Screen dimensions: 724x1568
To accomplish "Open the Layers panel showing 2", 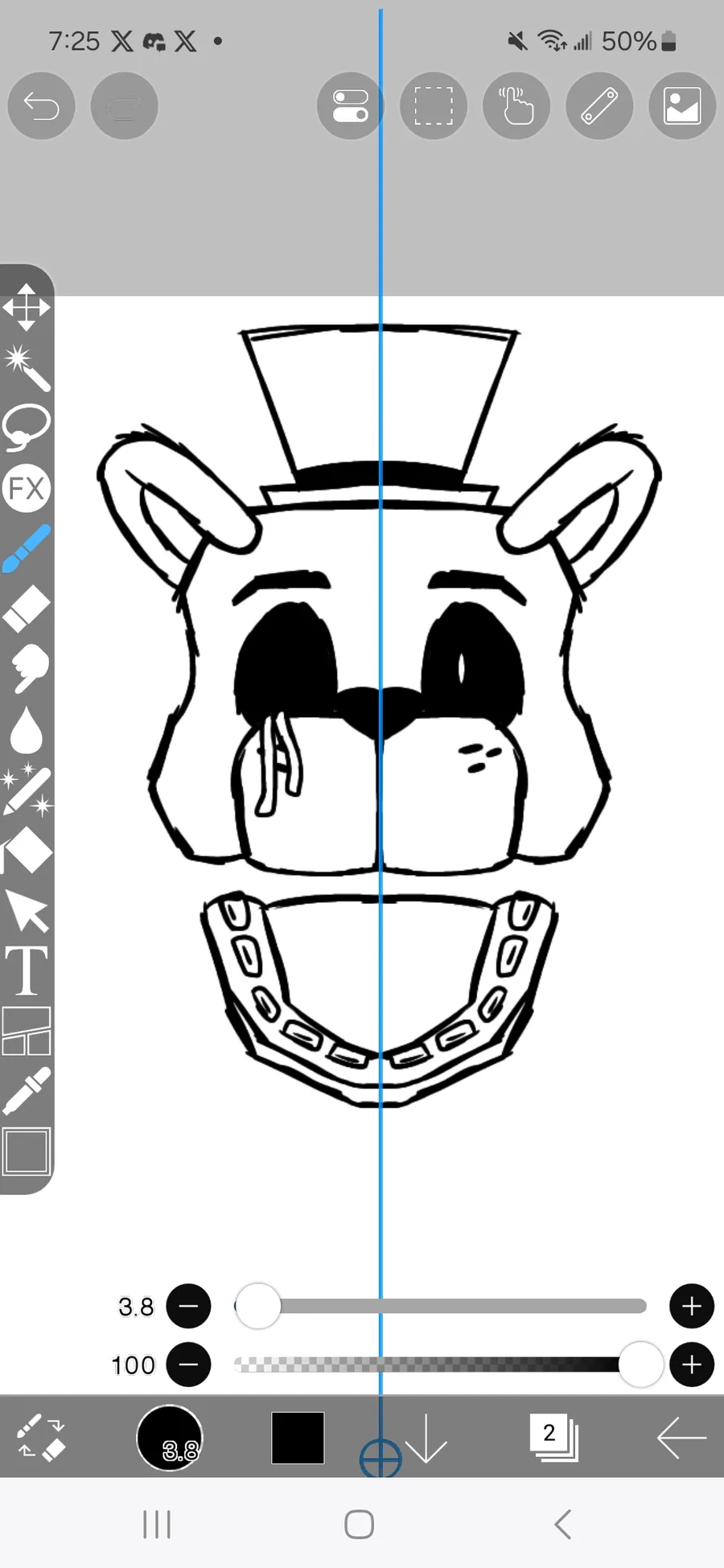I will pos(553,1437).
